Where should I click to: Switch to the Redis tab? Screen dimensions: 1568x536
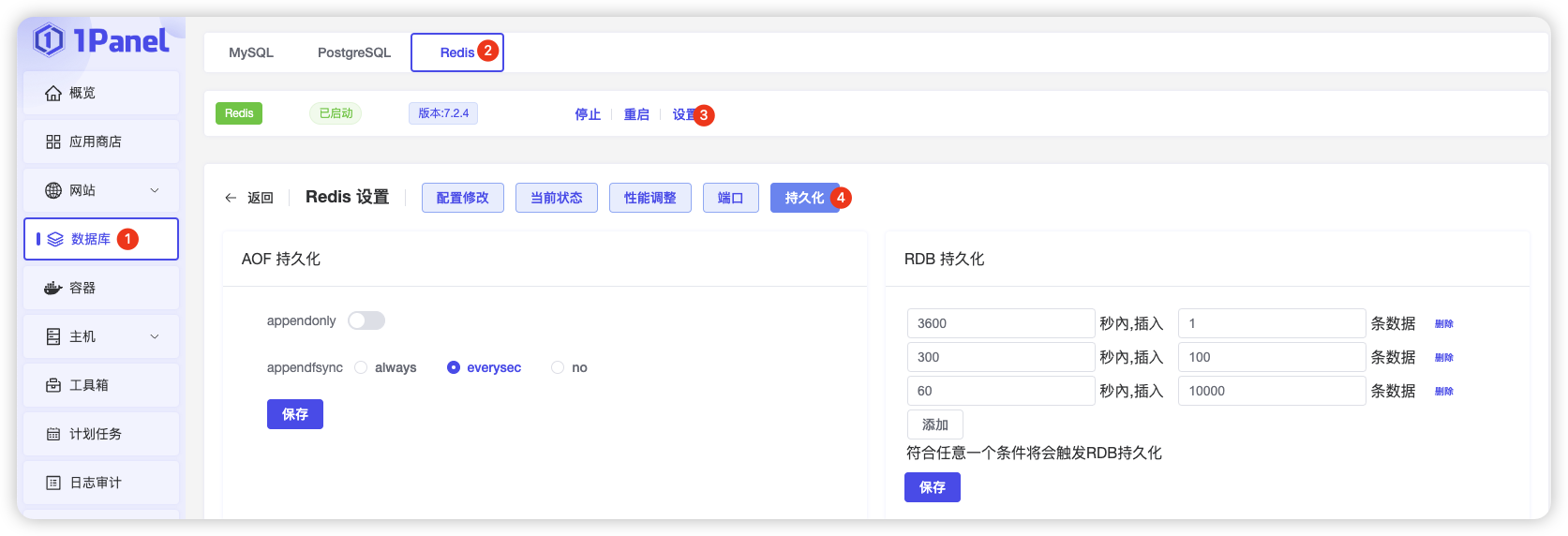(457, 52)
